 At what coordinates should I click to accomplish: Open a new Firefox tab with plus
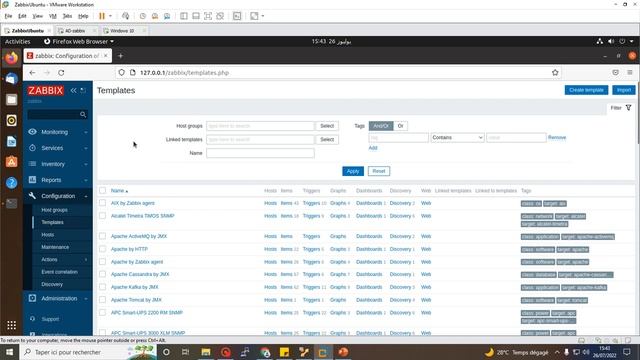(x=120, y=56)
